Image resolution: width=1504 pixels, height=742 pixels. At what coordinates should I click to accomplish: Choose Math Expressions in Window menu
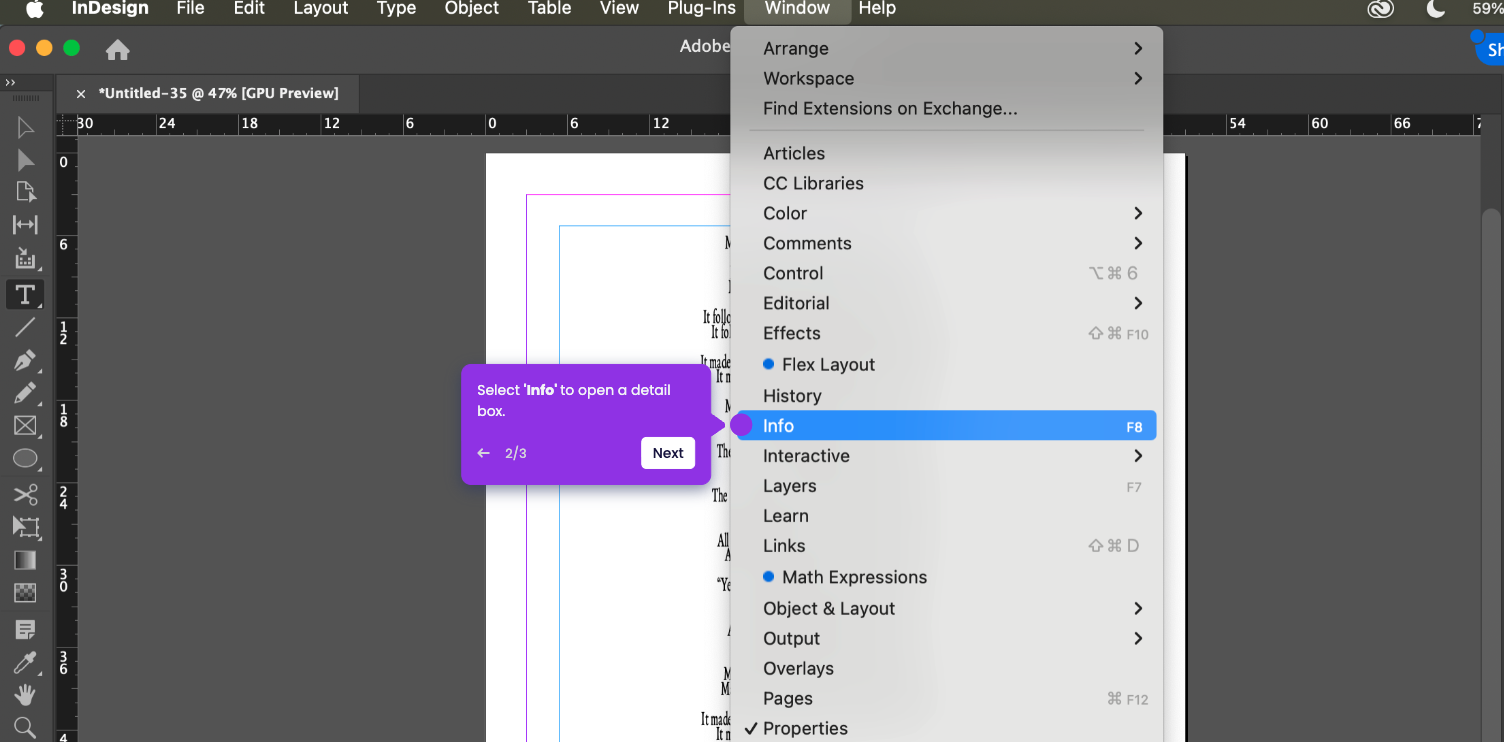(x=947, y=577)
